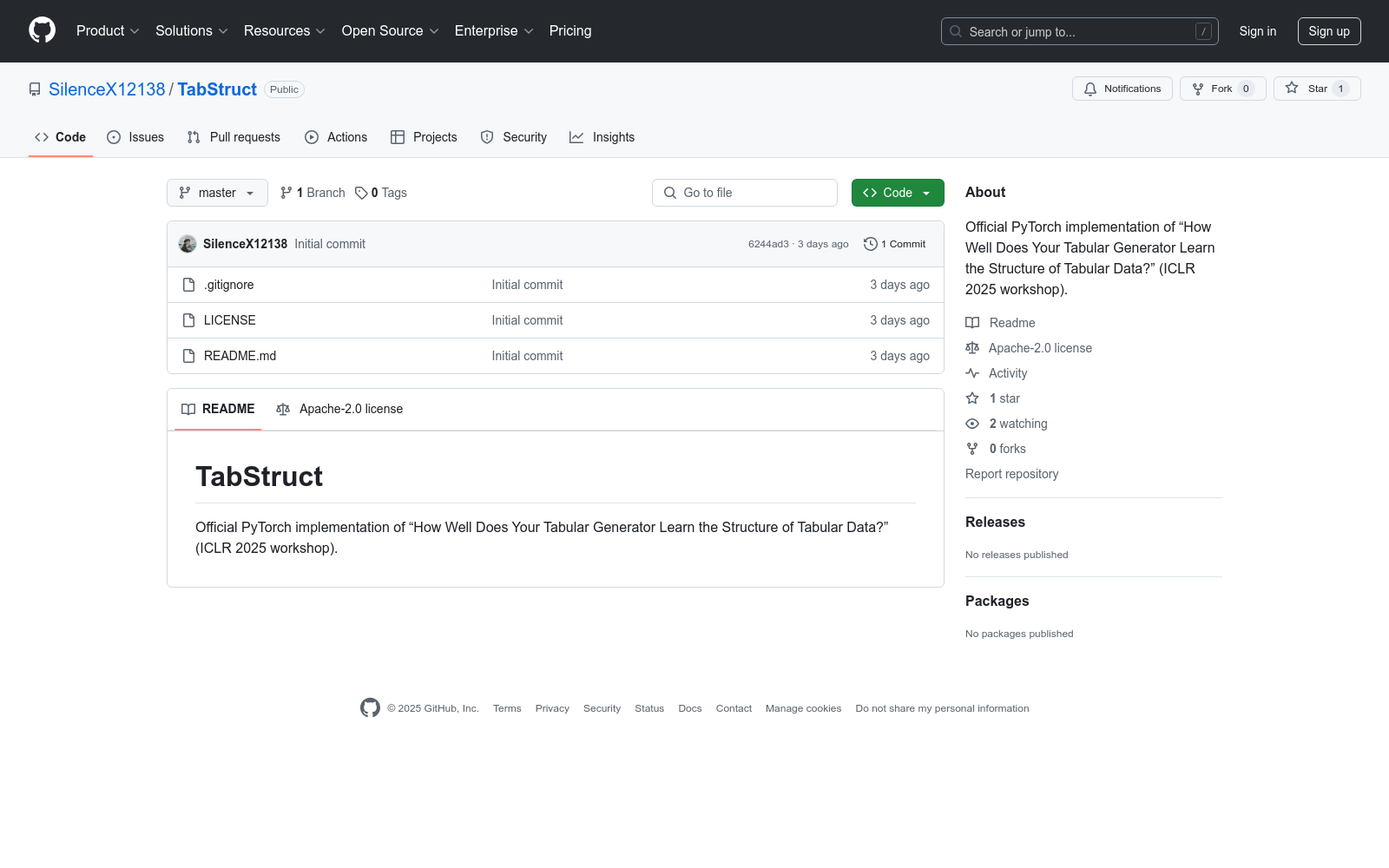Screen dimensions: 1389x868
Task: Open the Projects tab
Action: [424, 137]
